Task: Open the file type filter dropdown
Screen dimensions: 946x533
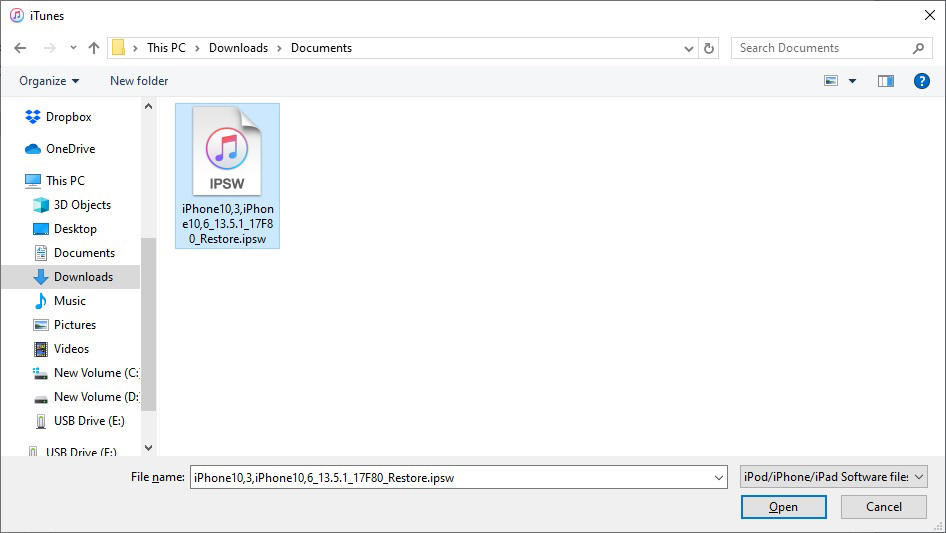Action: pos(834,478)
